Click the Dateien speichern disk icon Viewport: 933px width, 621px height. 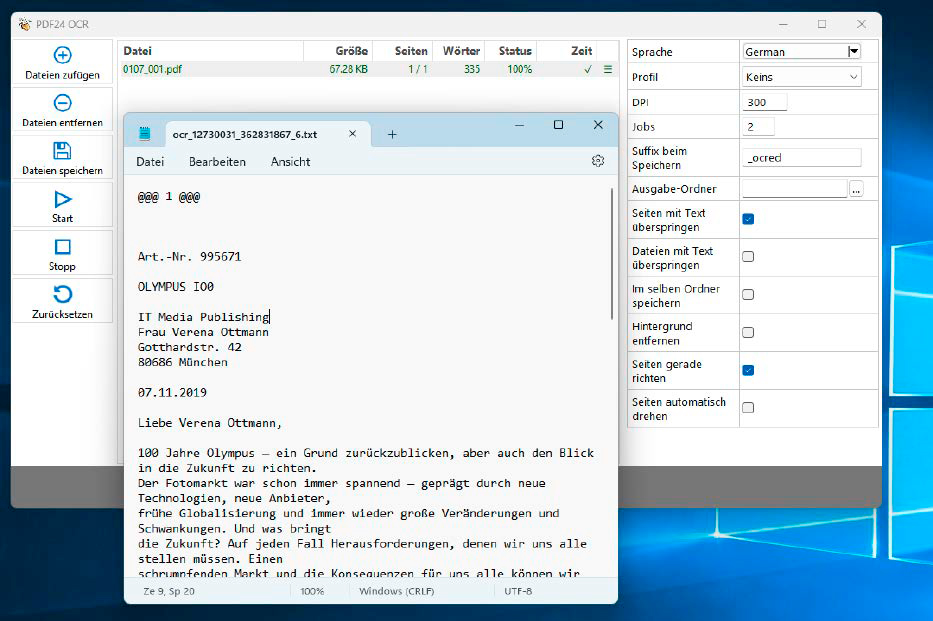[62, 150]
